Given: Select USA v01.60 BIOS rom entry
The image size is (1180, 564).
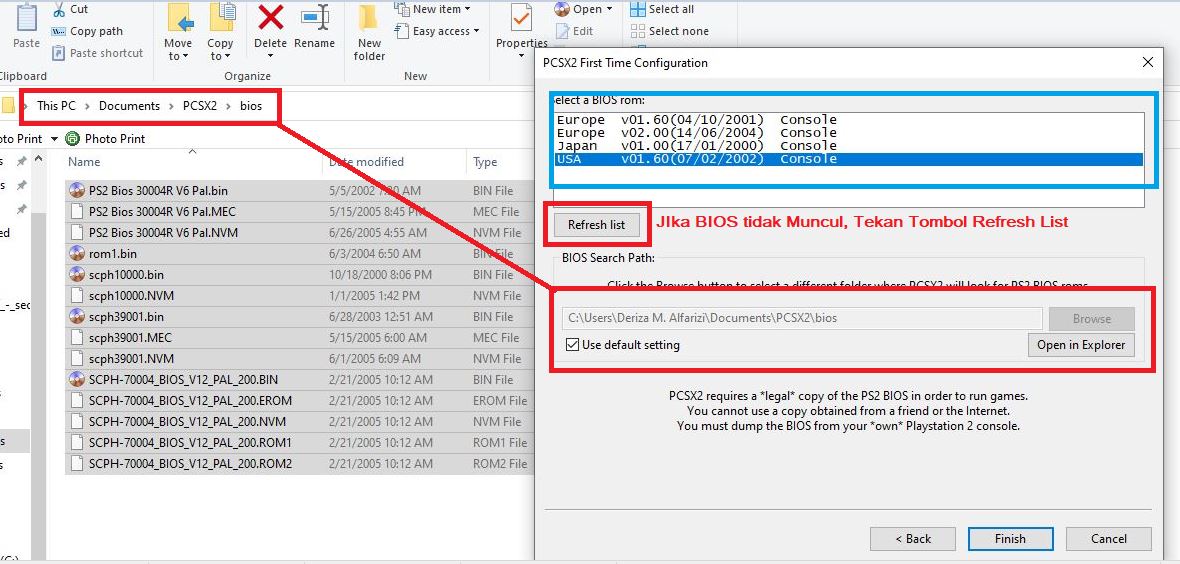Looking at the screenshot, I should point(849,159).
